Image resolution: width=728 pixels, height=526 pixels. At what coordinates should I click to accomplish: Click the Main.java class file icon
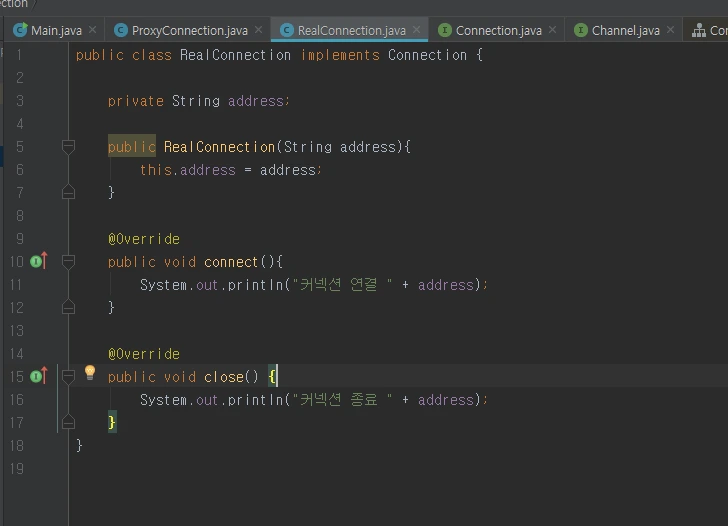tap(20, 30)
